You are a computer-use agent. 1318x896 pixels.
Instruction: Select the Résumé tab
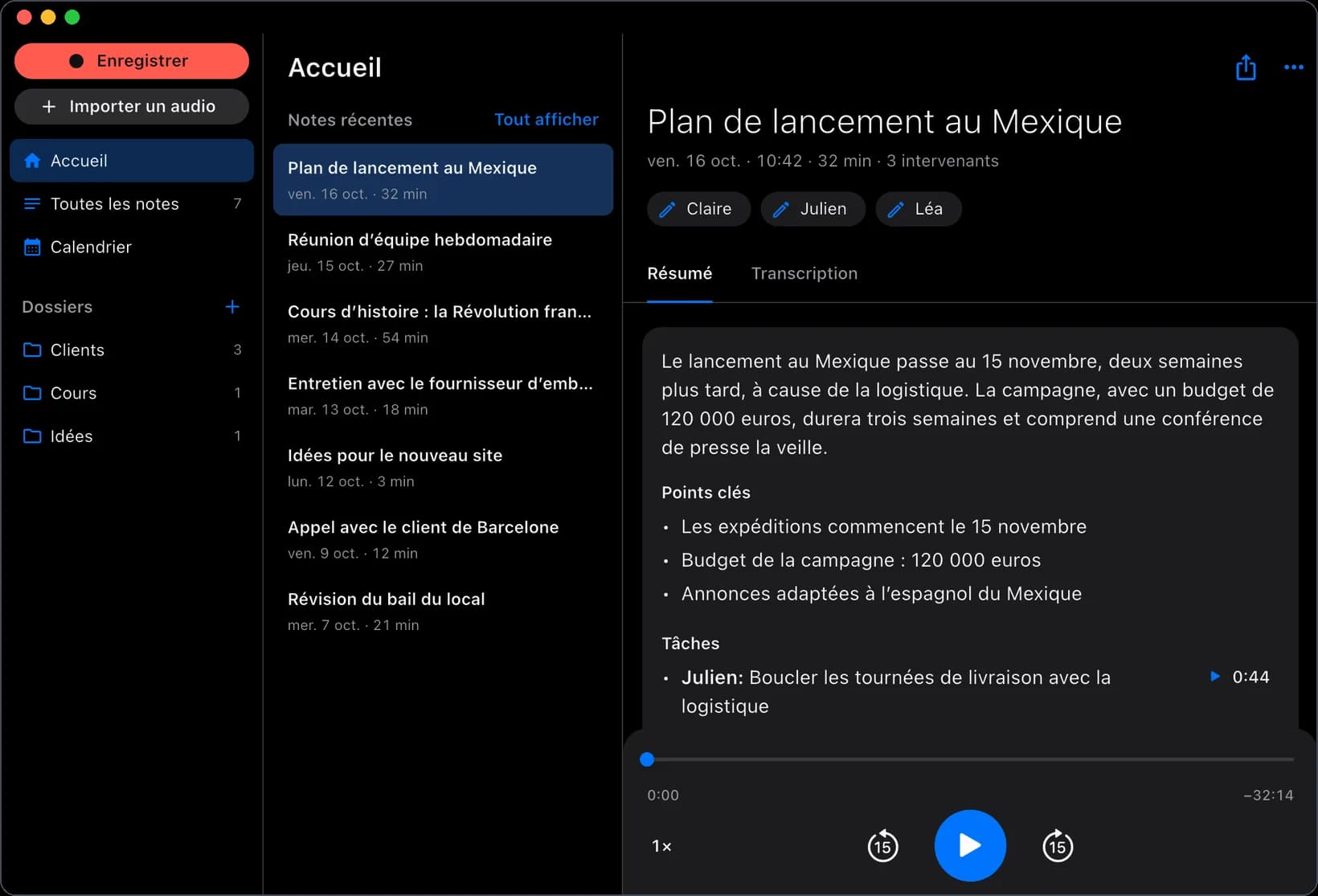(x=679, y=273)
